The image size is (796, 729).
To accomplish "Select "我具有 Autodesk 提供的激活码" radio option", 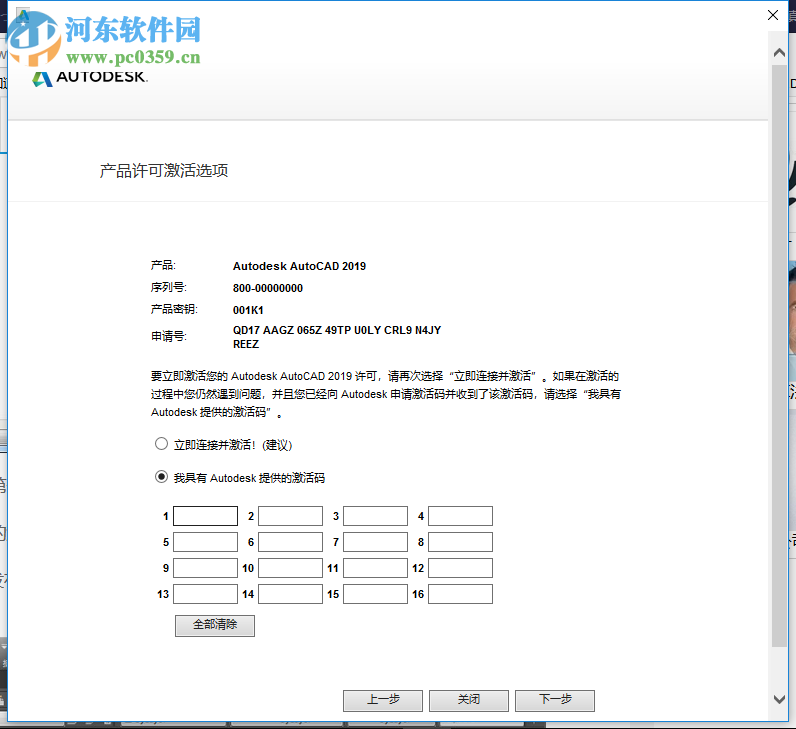I will click(x=161, y=477).
